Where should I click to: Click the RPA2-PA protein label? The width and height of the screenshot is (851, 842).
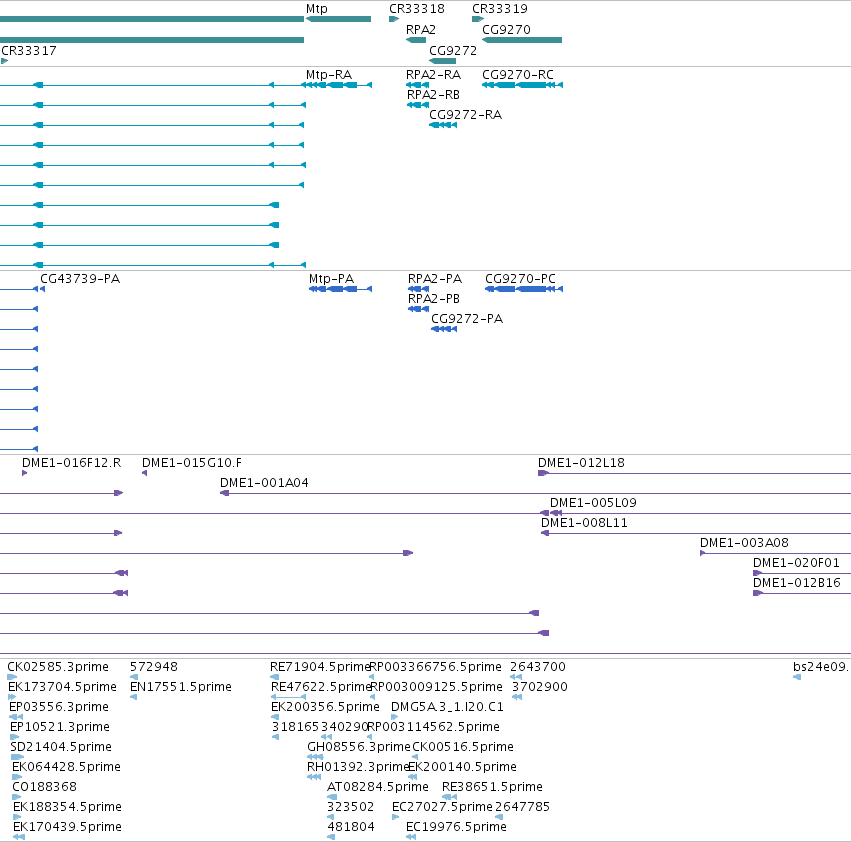[x=435, y=279]
